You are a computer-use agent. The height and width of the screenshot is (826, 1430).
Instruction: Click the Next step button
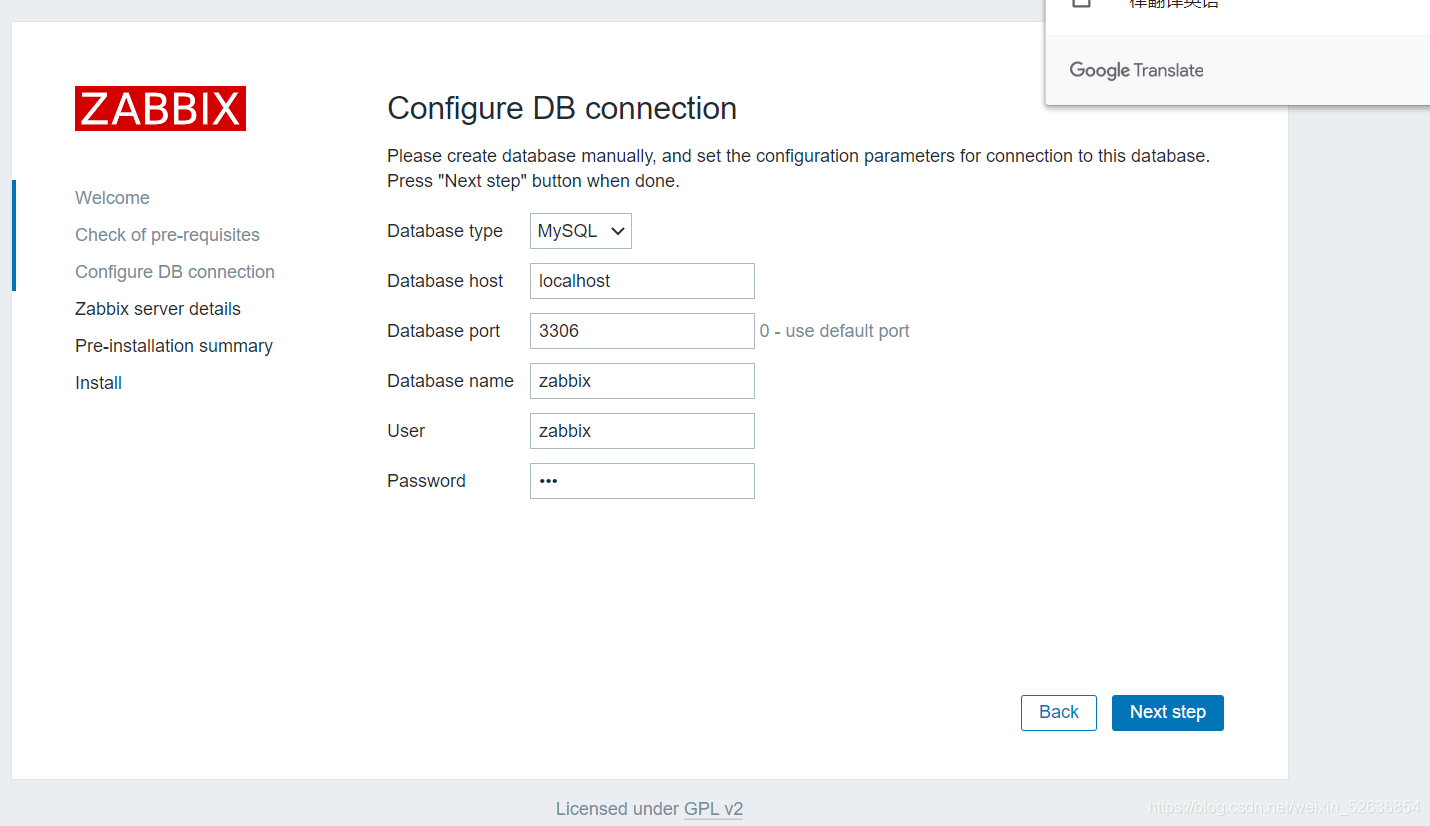[x=1168, y=713]
